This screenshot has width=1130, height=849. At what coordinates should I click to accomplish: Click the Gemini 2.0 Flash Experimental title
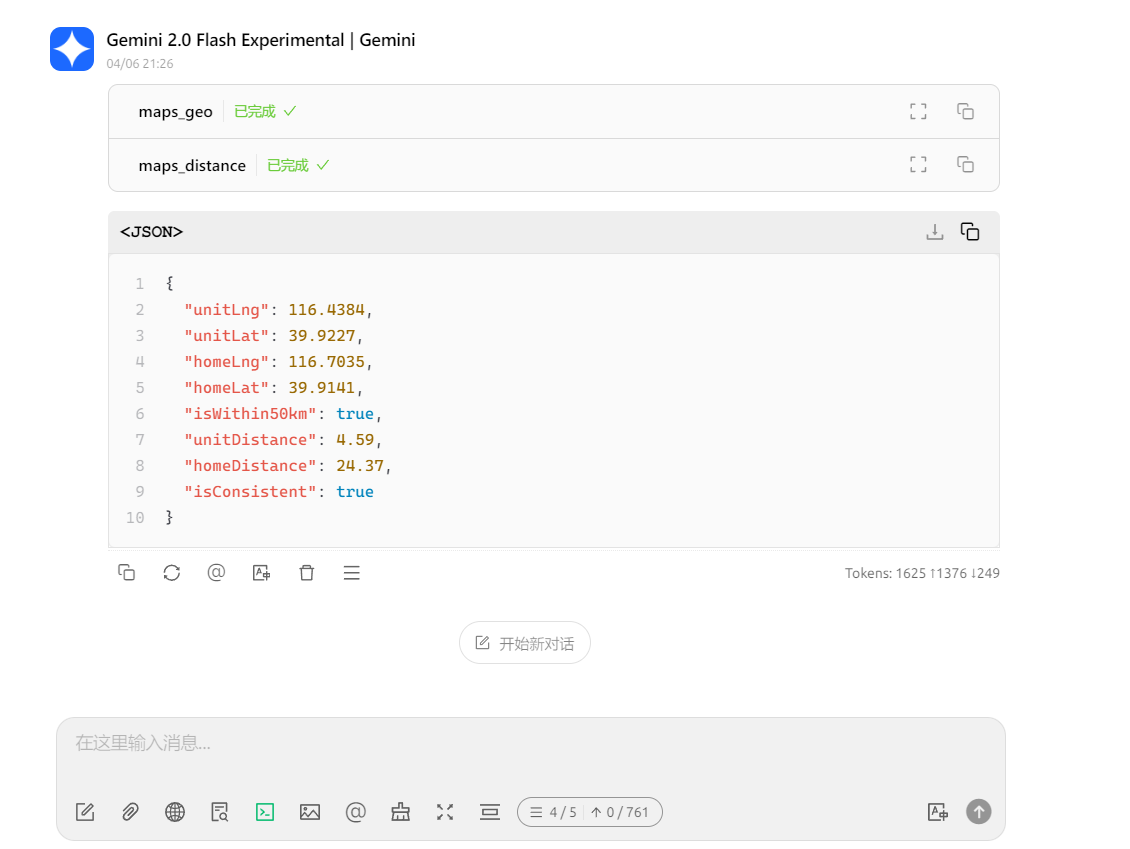[261, 40]
